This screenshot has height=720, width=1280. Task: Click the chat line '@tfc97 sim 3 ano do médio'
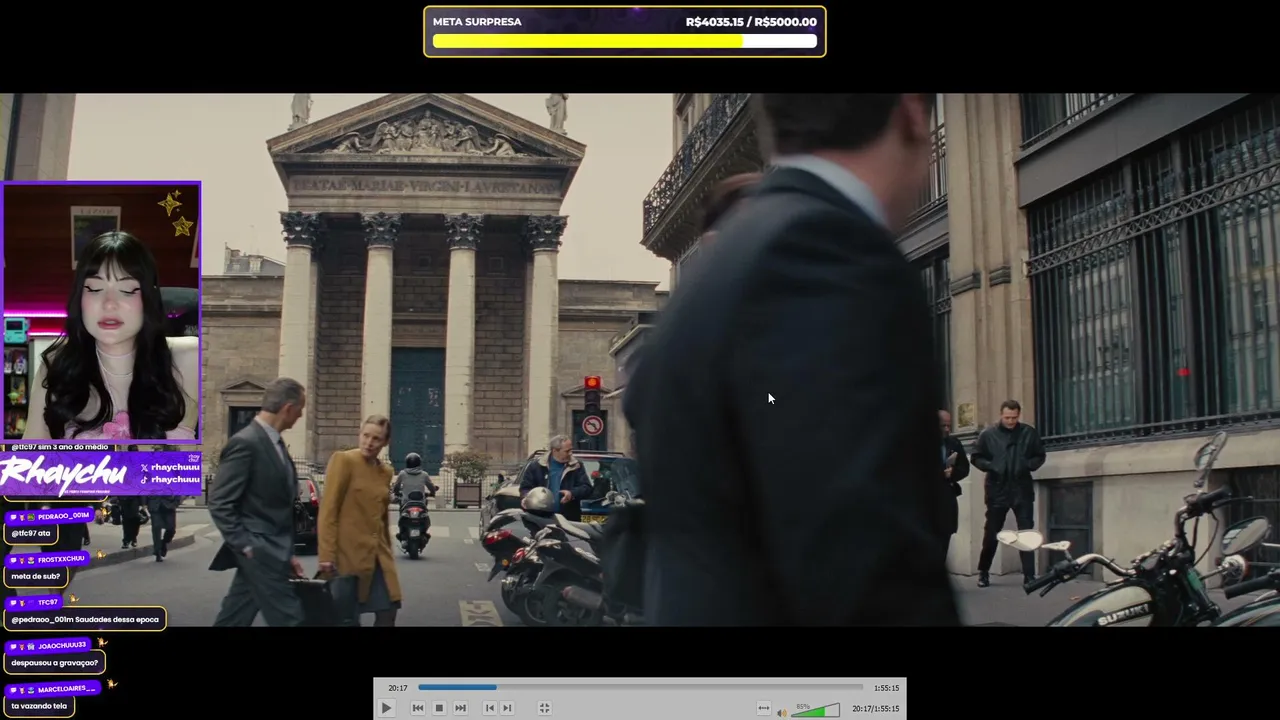tap(60, 447)
